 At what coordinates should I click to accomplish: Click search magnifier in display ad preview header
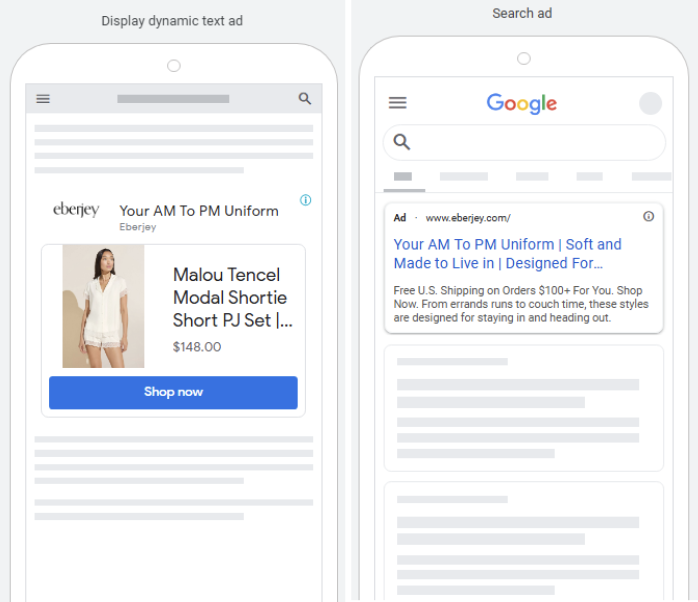click(x=304, y=98)
